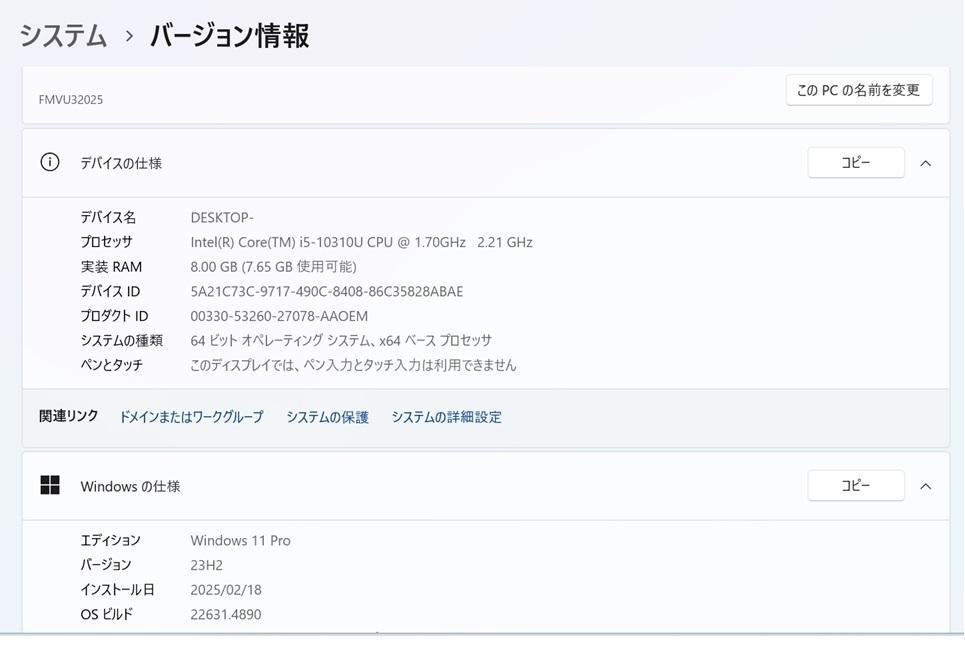Select the RAM value 8.00 GB
965x648 pixels.
pos(273,266)
